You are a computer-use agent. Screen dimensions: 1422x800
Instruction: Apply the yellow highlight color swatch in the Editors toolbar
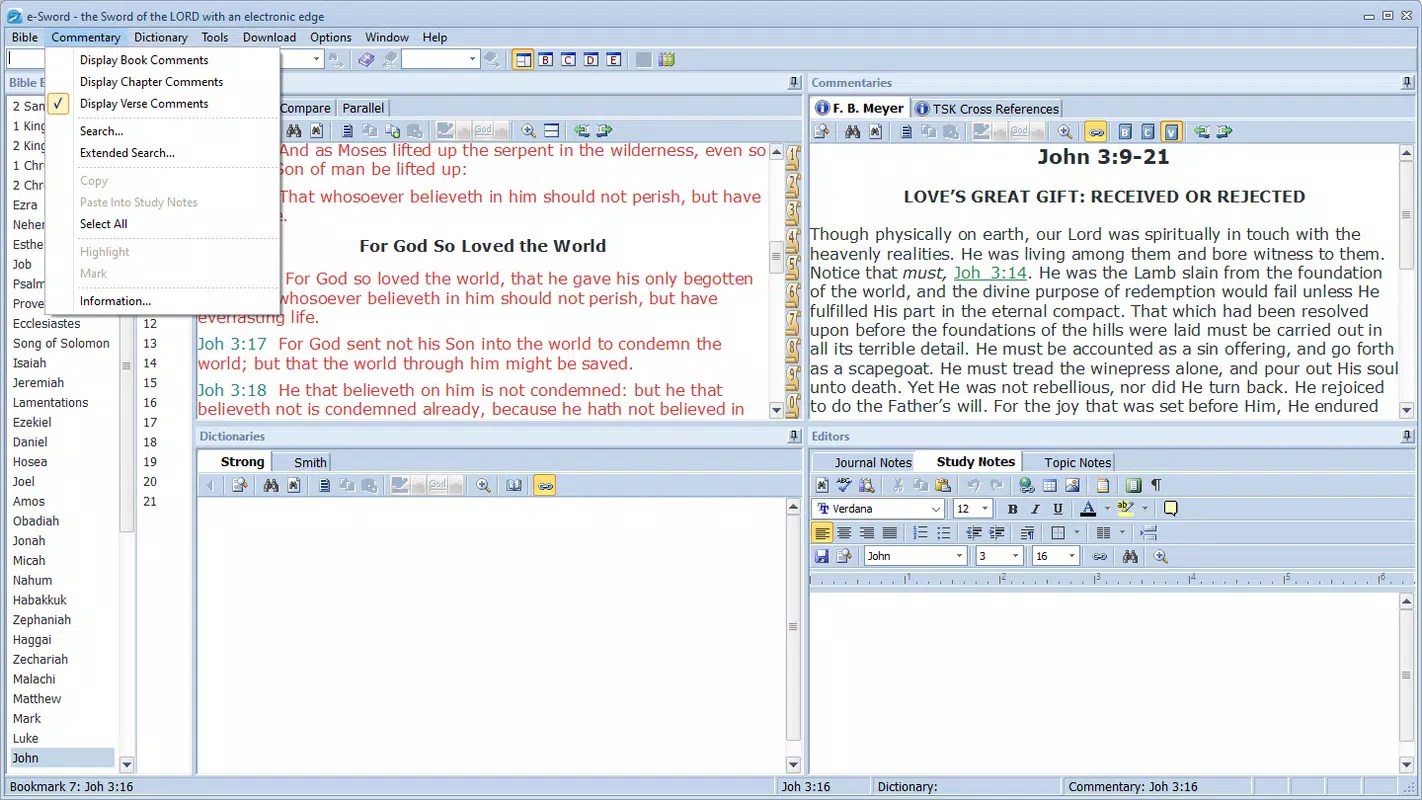pyautogui.click(x=1126, y=509)
